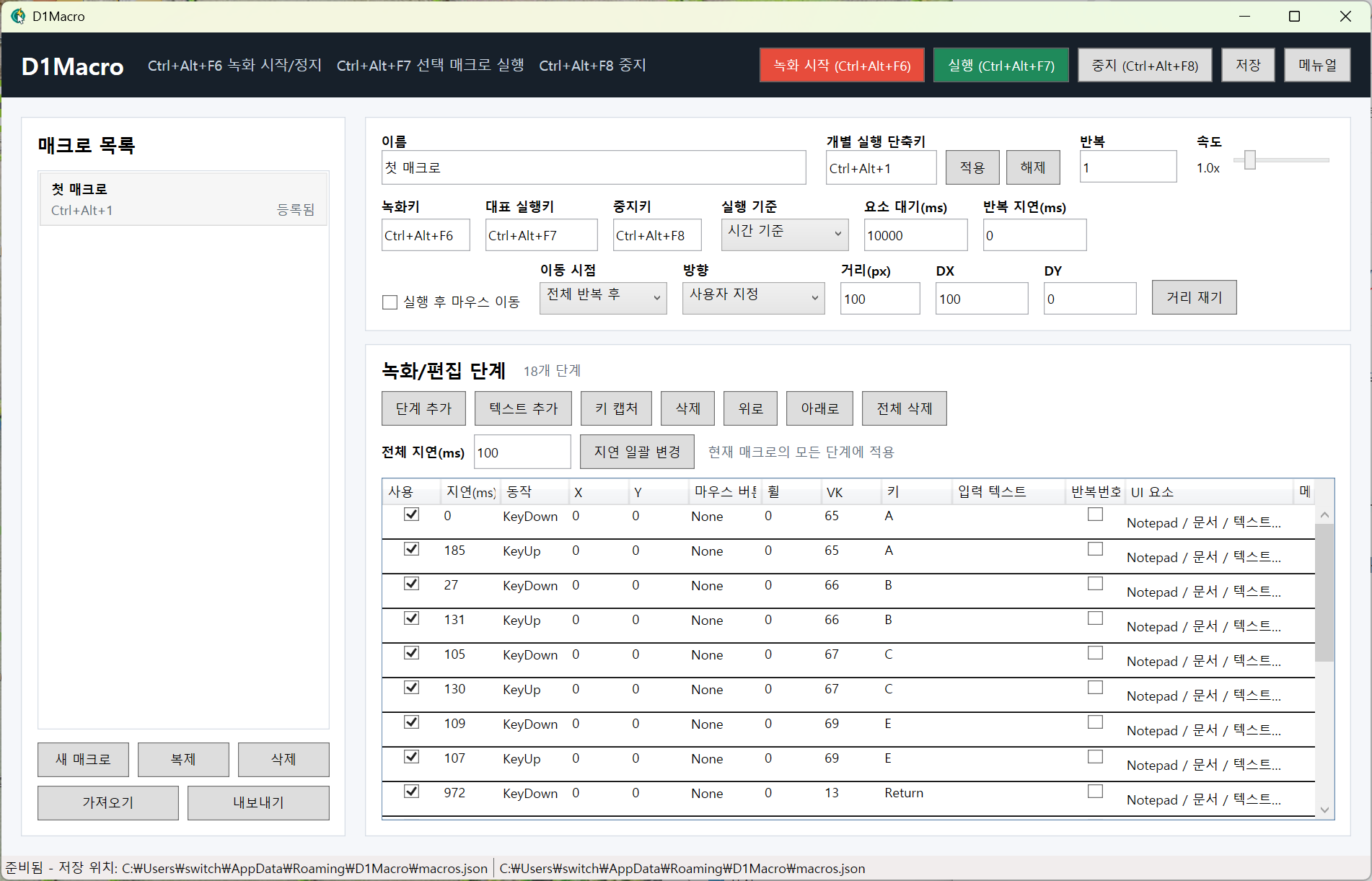Uncheck 사용 for the KeyUp A row with delay 185
Image resolution: width=1372 pixels, height=881 pixels.
(x=411, y=549)
